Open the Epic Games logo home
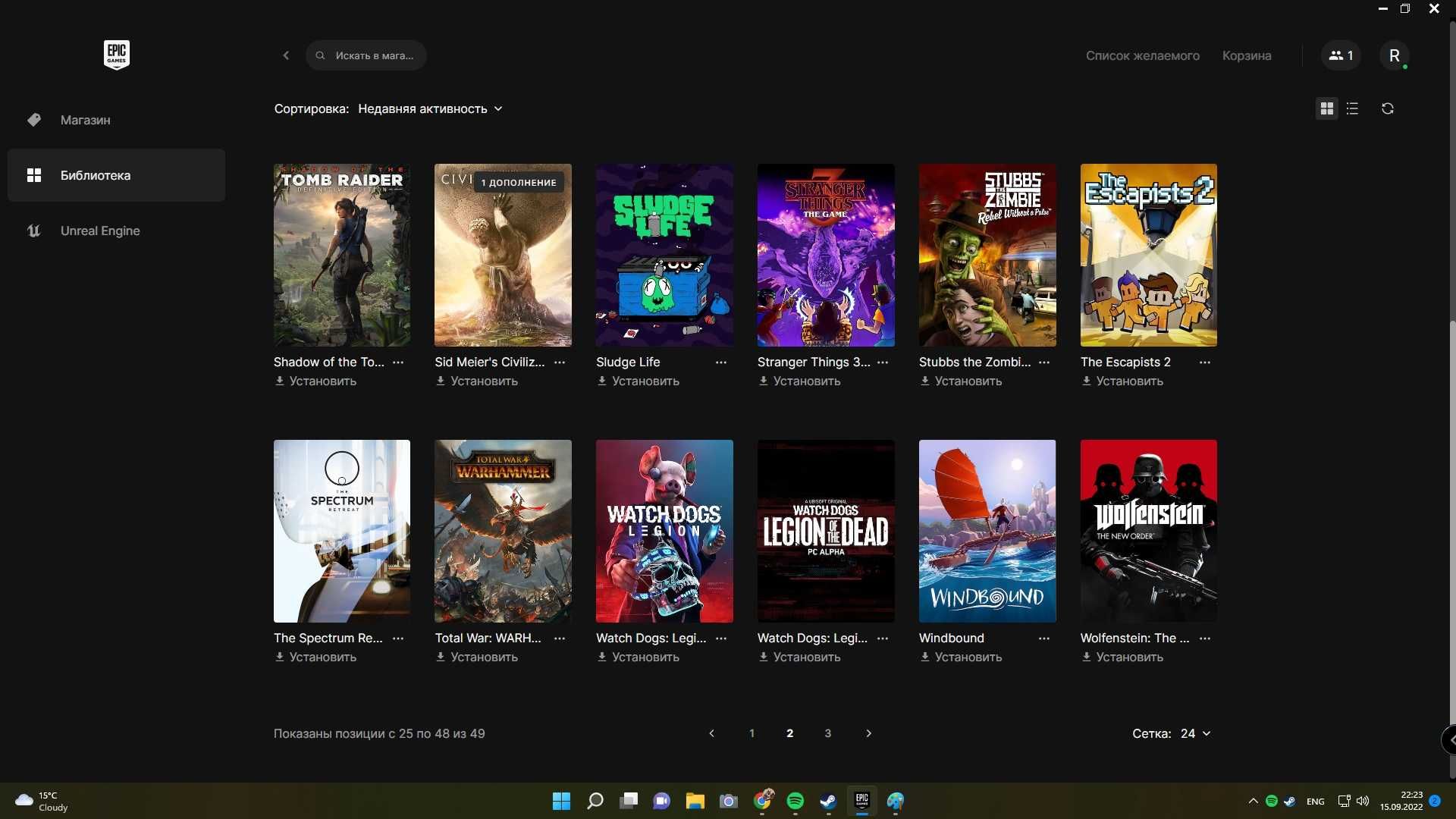The width and height of the screenshot is (1456, 819). coord(116,55)
